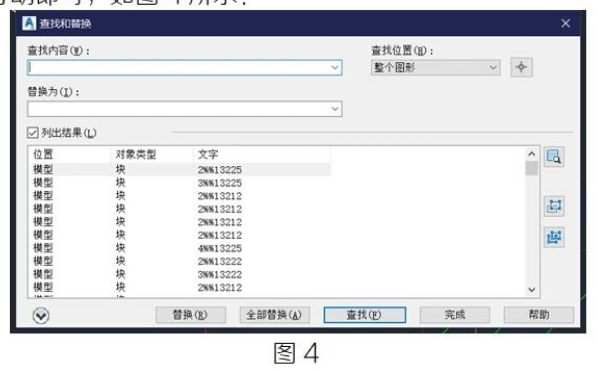598x370 pixels.
Task: Select result row 3%%13222
Action: (180, 275)
